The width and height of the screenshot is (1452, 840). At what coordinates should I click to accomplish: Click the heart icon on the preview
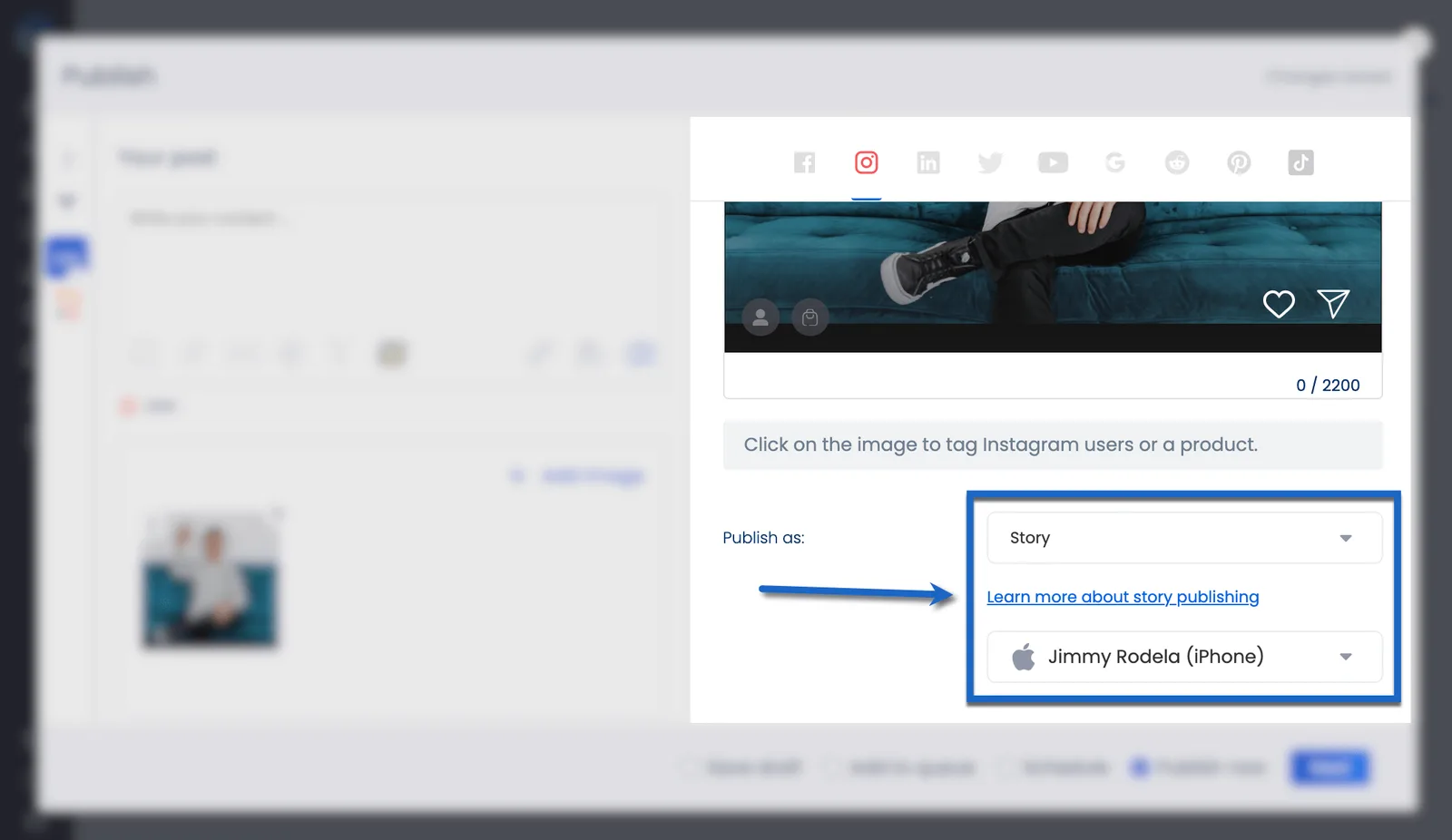(x=1279, y=304)
